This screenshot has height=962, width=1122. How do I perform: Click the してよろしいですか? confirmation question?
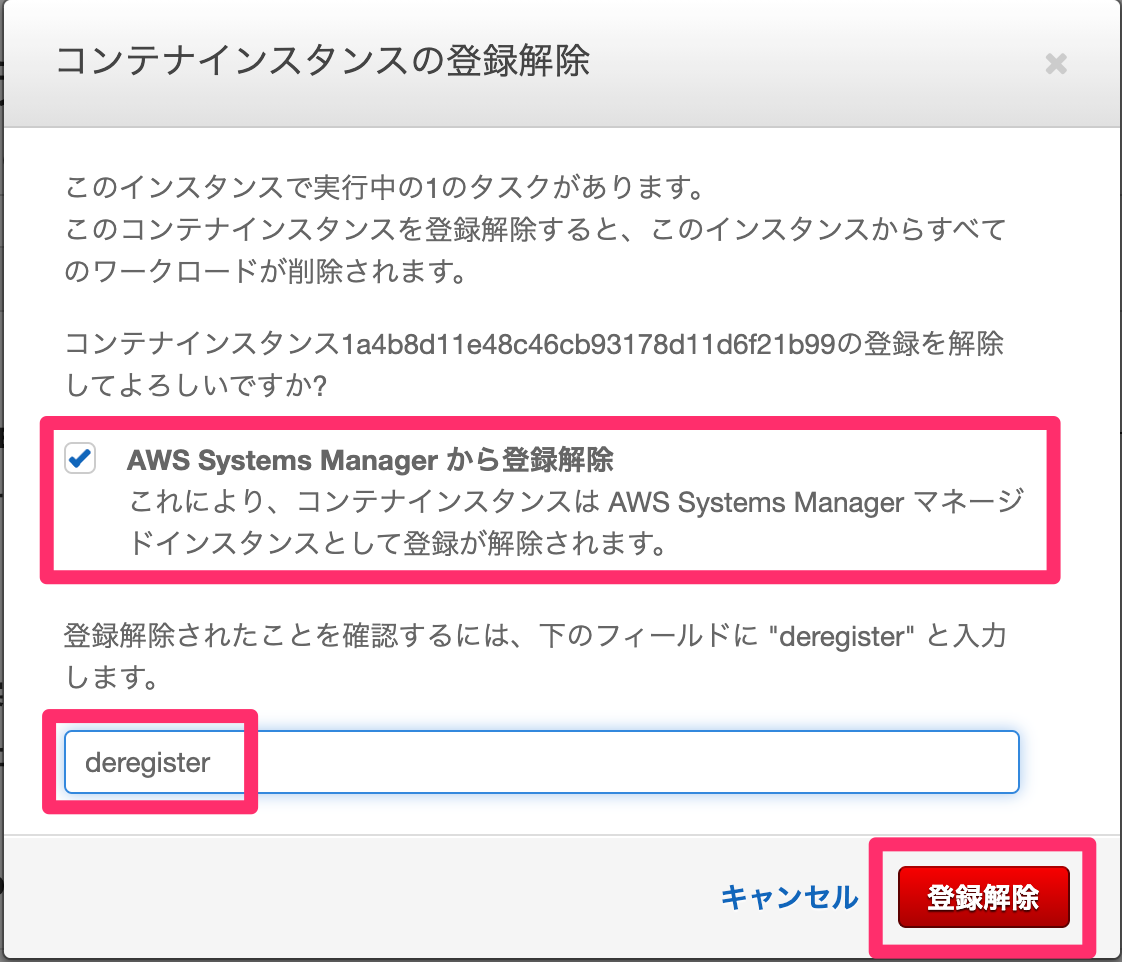196,386
